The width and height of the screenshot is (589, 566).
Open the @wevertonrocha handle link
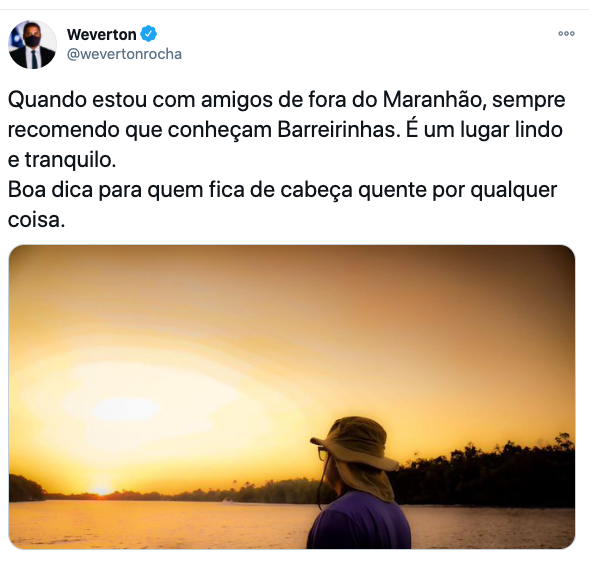(124, 54)
